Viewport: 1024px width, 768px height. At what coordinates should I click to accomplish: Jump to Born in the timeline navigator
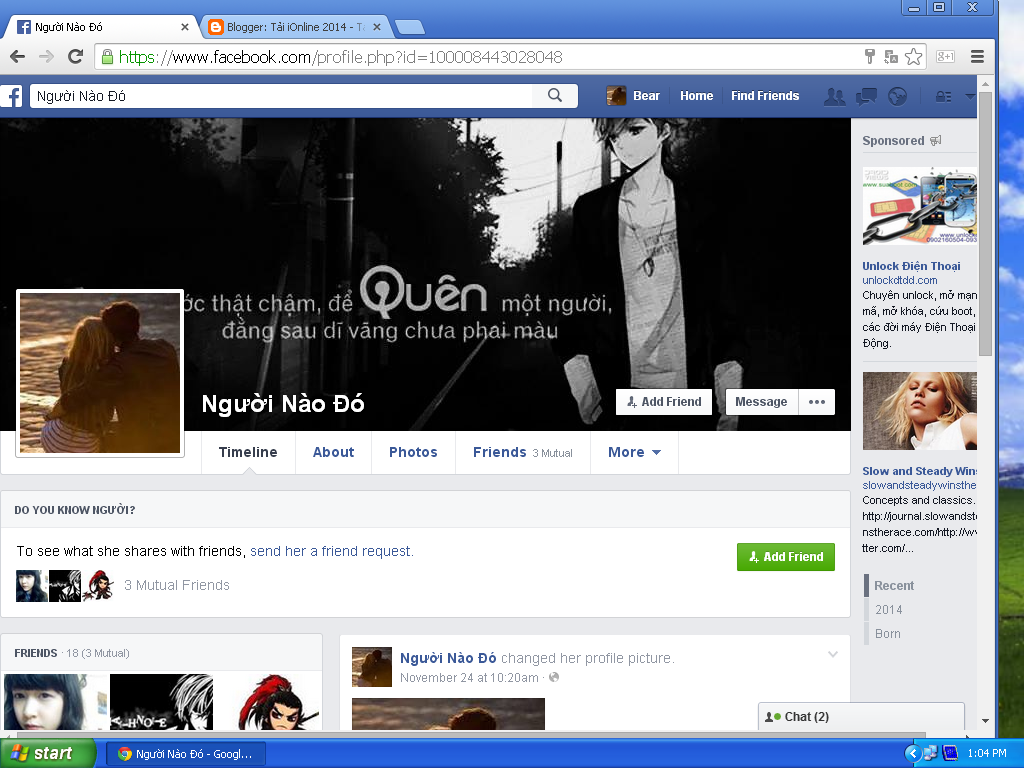click(888, 633)
